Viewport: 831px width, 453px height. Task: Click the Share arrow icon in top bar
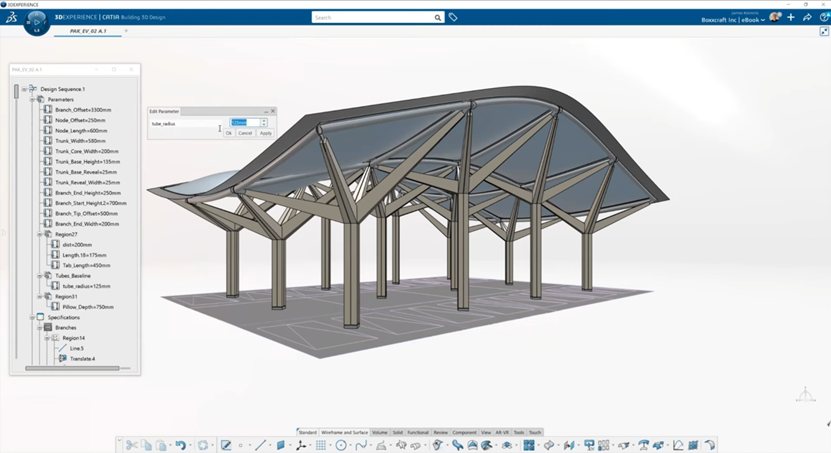(808, 17)
